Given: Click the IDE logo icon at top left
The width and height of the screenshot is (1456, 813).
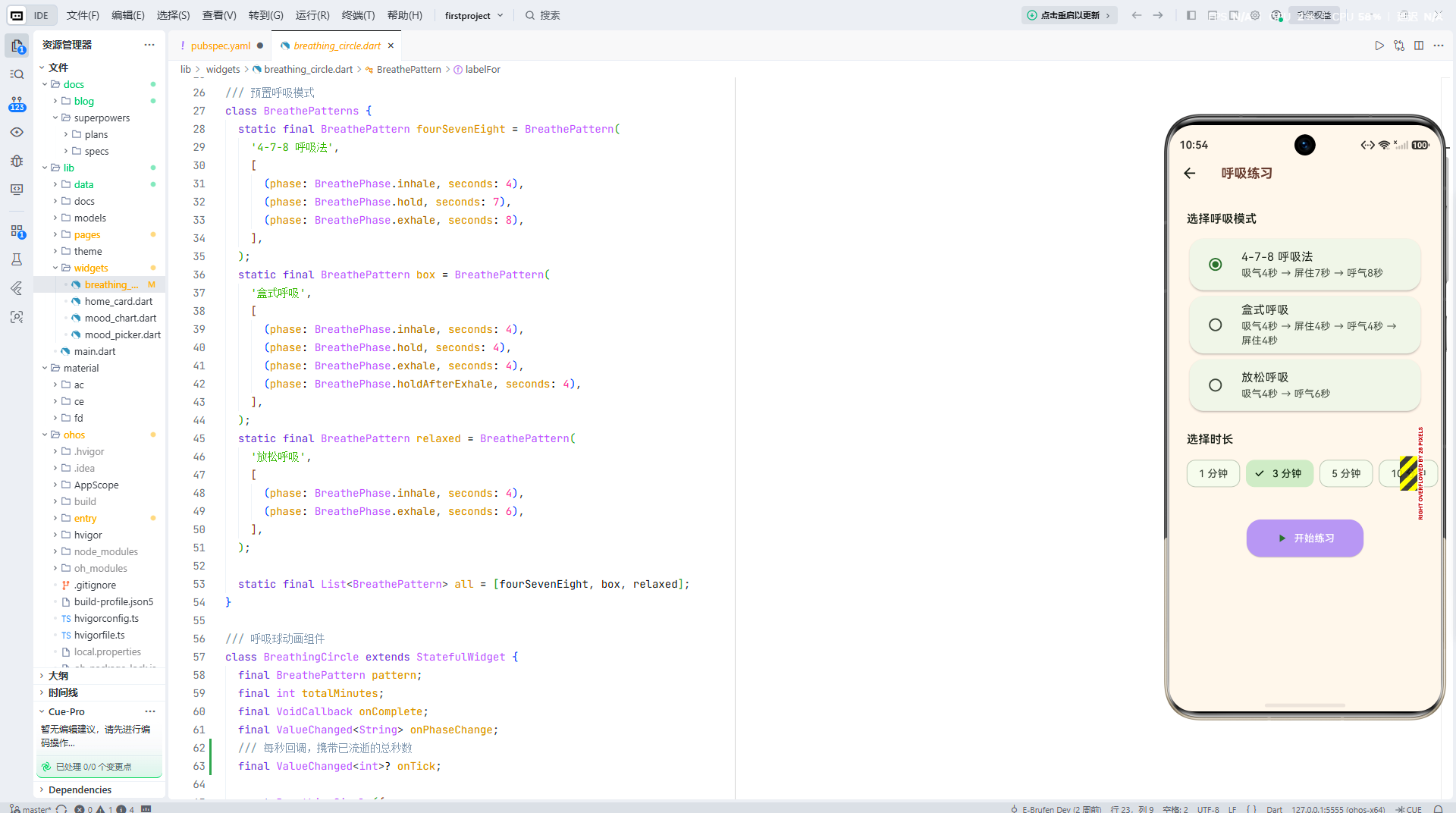Looking at the screenshot, I should [17, 15].
